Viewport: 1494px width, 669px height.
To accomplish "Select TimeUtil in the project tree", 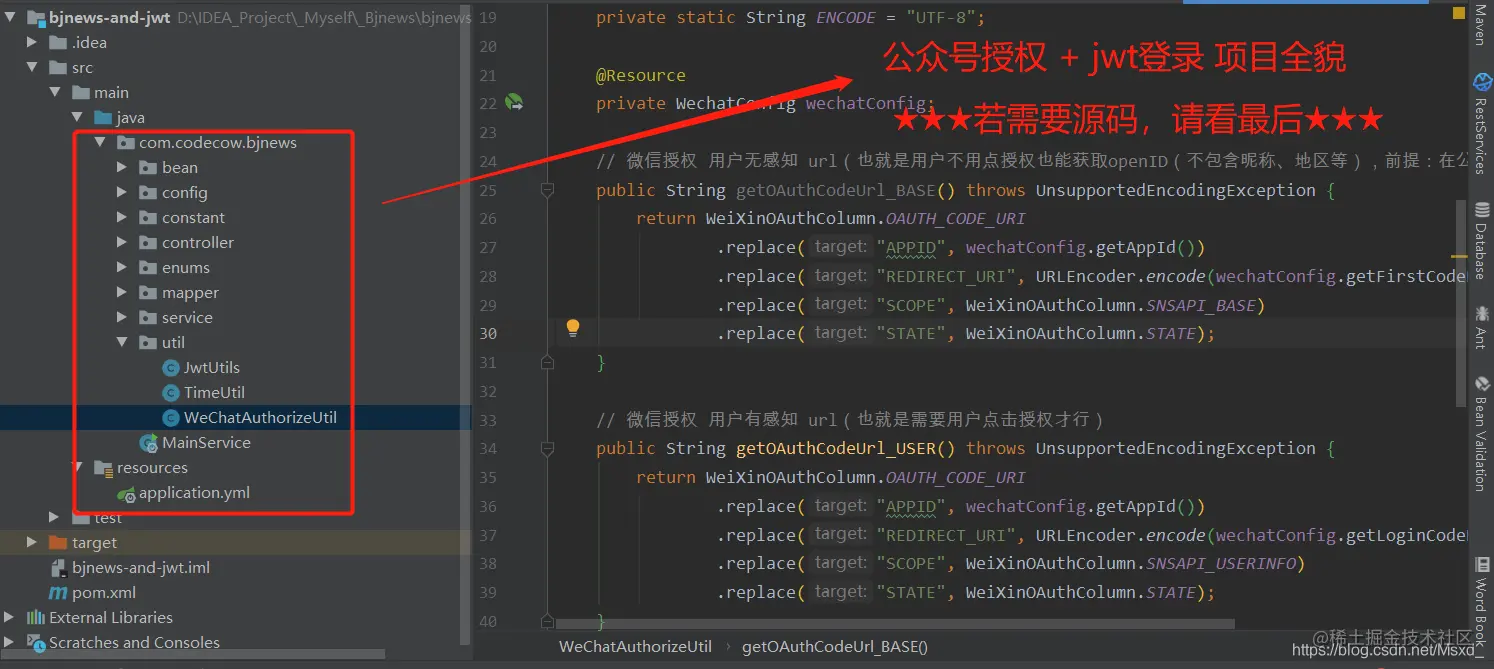I will 214,393.
